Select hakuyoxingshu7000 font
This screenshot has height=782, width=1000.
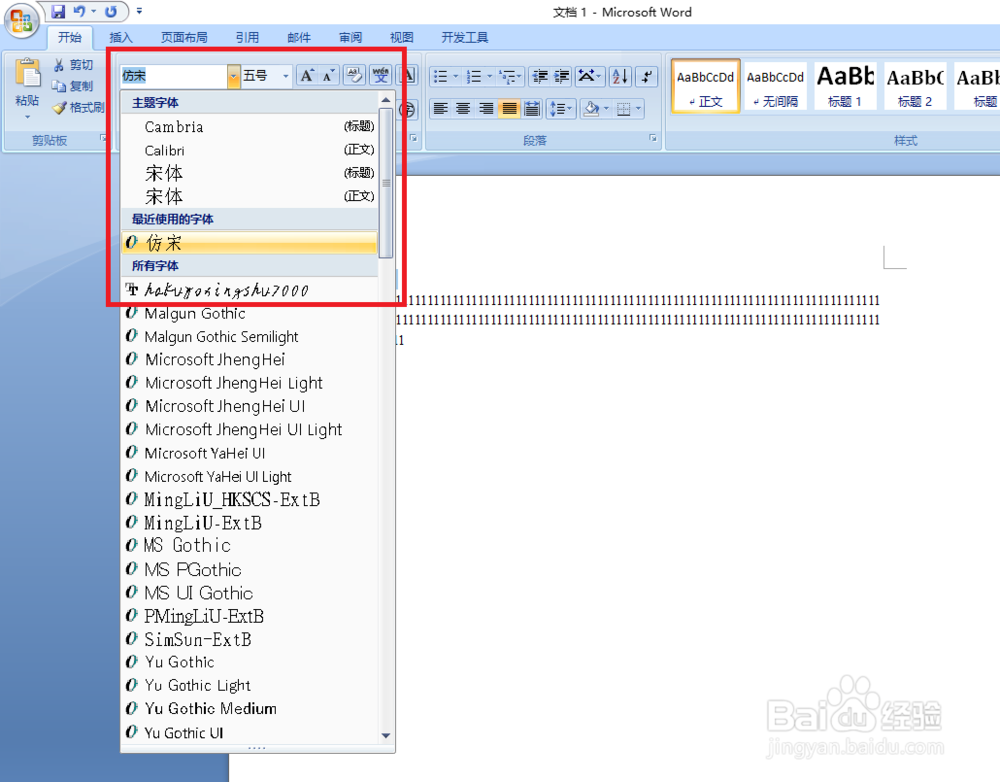coord(249,290)
